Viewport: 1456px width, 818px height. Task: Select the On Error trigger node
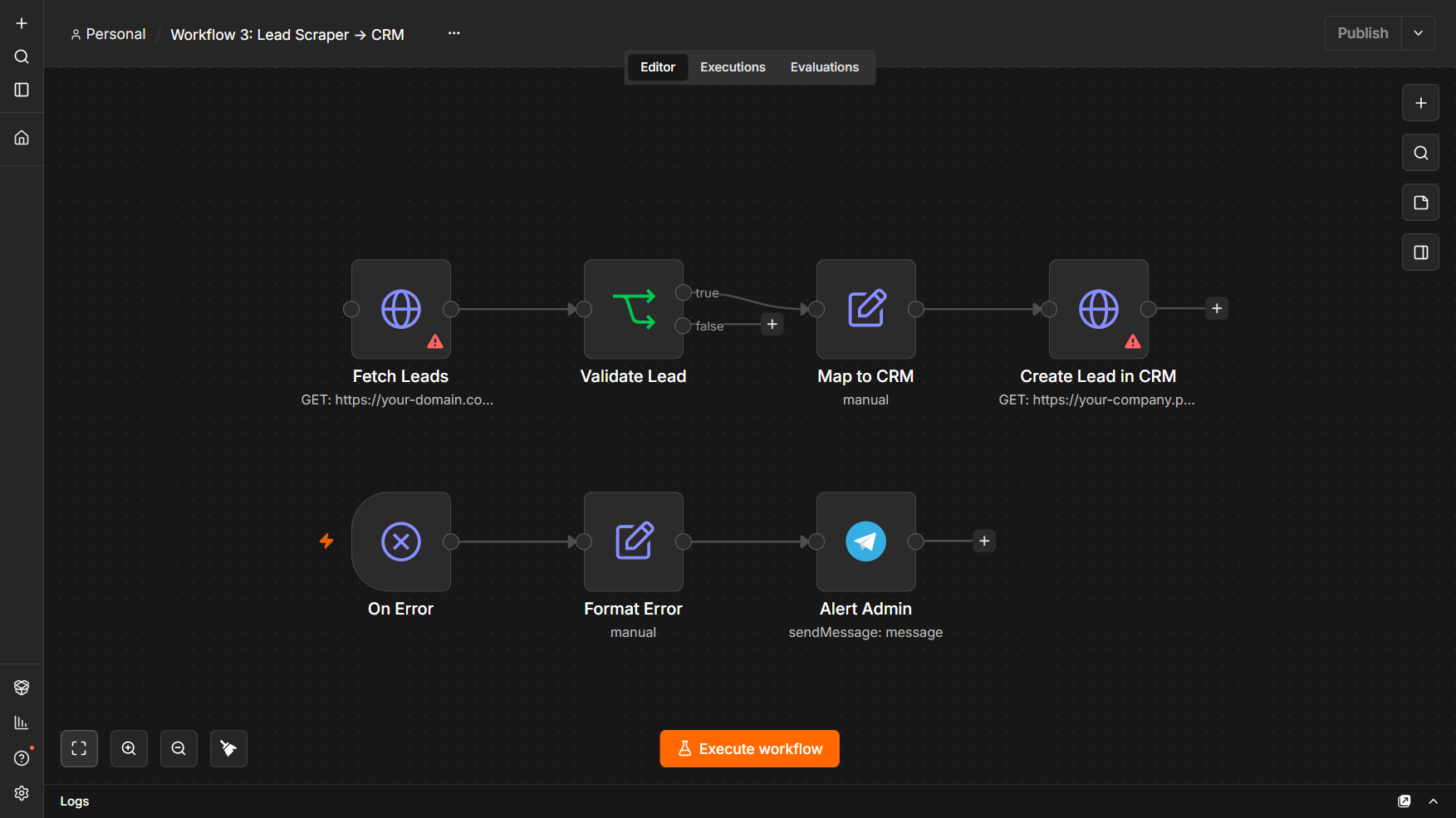pos(401,541)
